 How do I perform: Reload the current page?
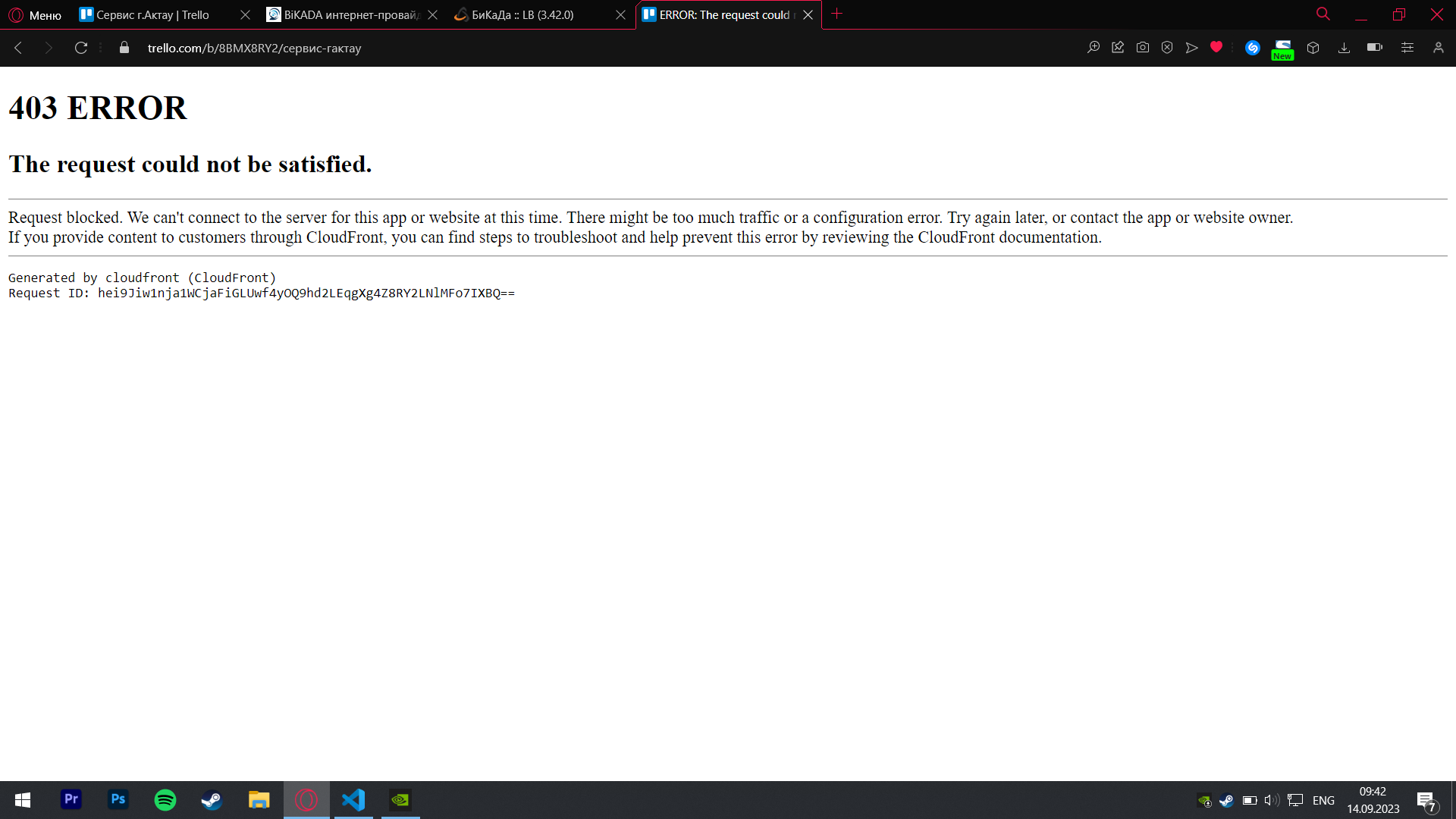pyautogui.click(x=81, y=48)
